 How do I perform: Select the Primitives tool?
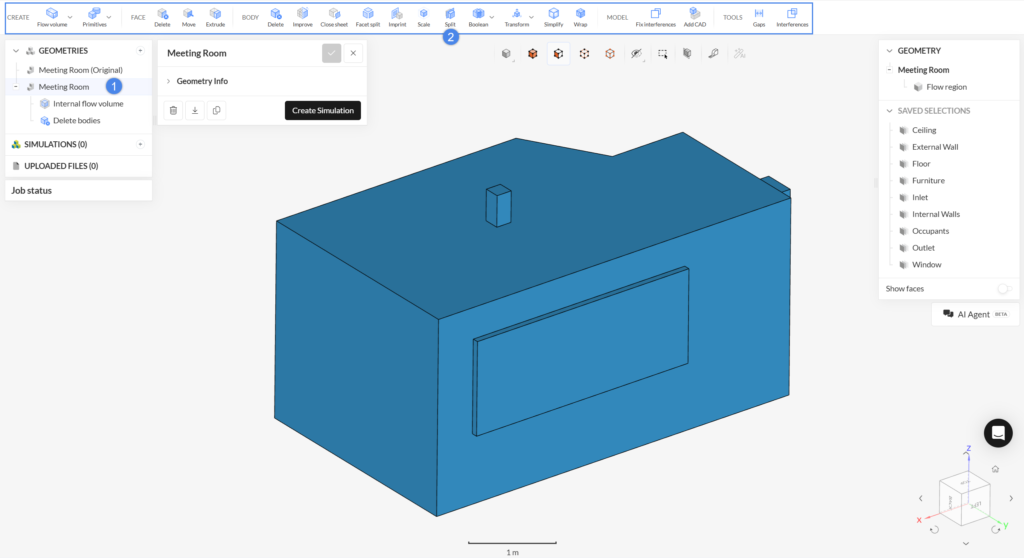(94, 17)
